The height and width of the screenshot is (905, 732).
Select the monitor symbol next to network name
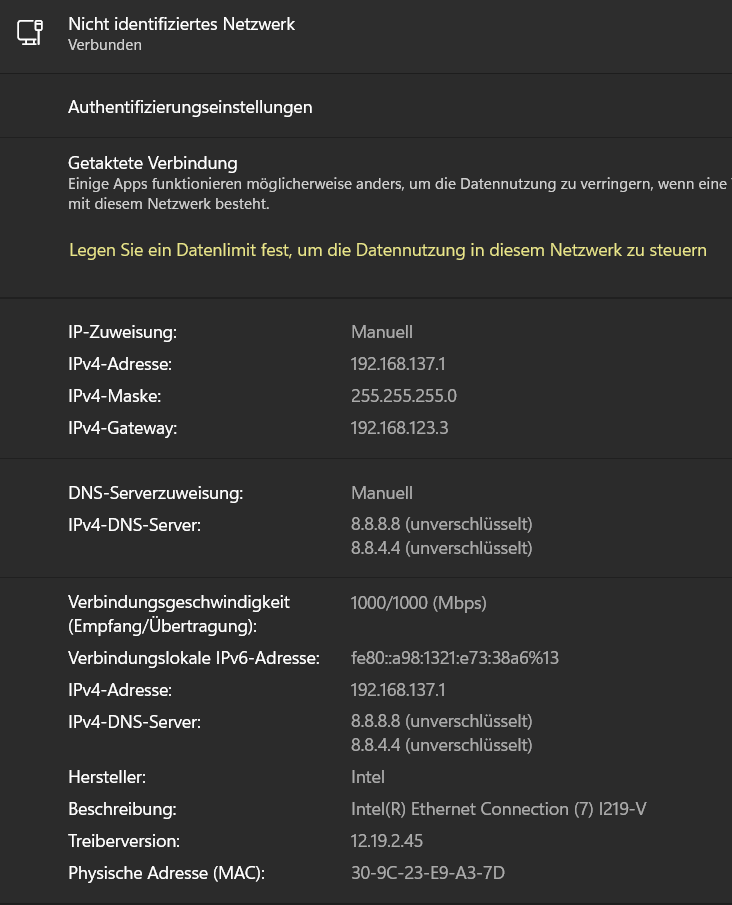30,32
